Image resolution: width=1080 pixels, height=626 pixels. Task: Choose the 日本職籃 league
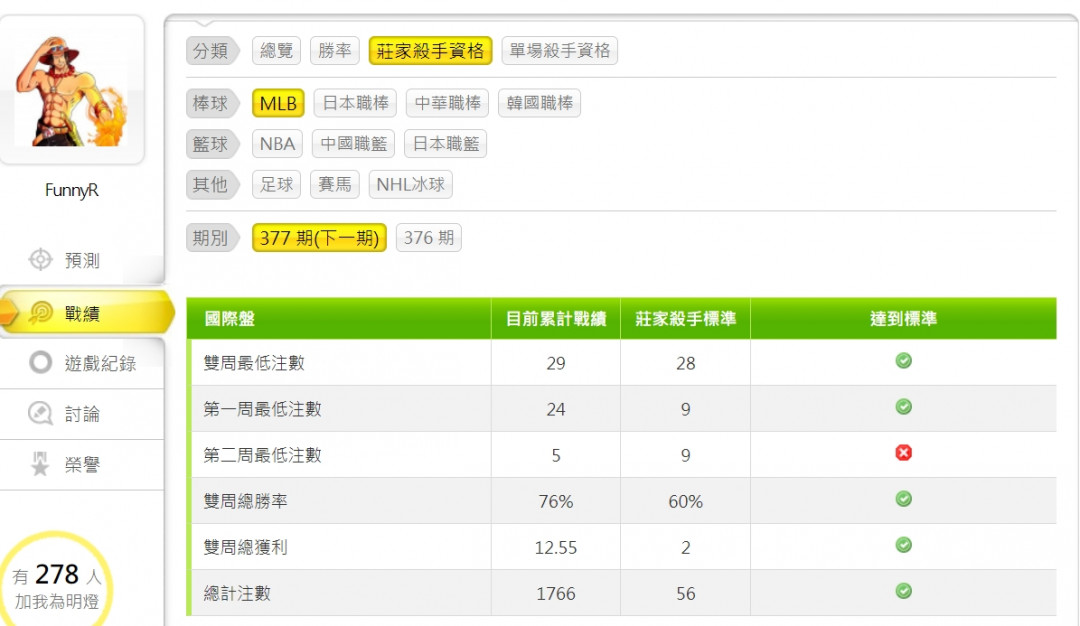point(446,144)
